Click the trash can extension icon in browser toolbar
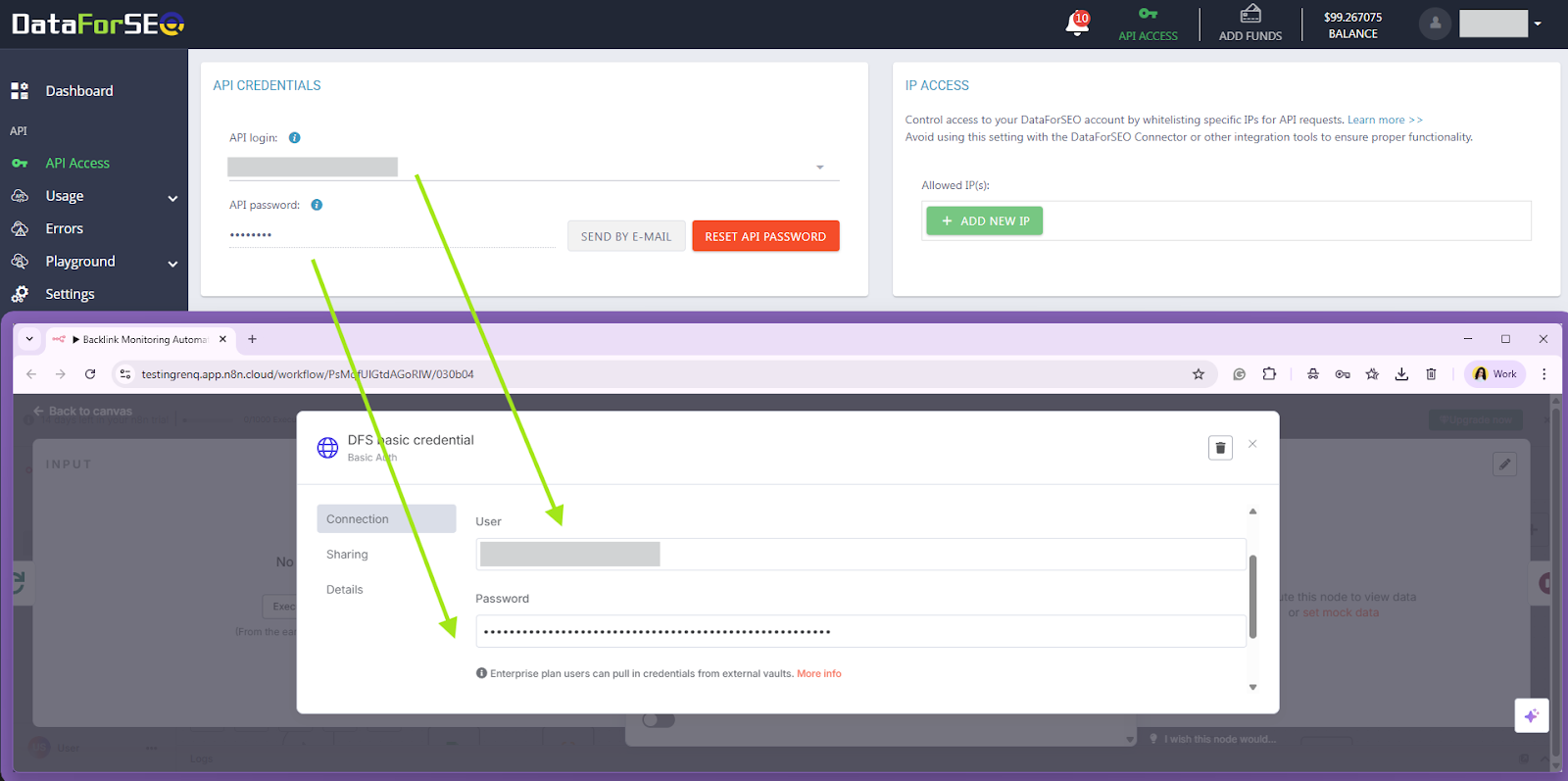This screenshot has width=1568, height=781. click(1431, 374)
